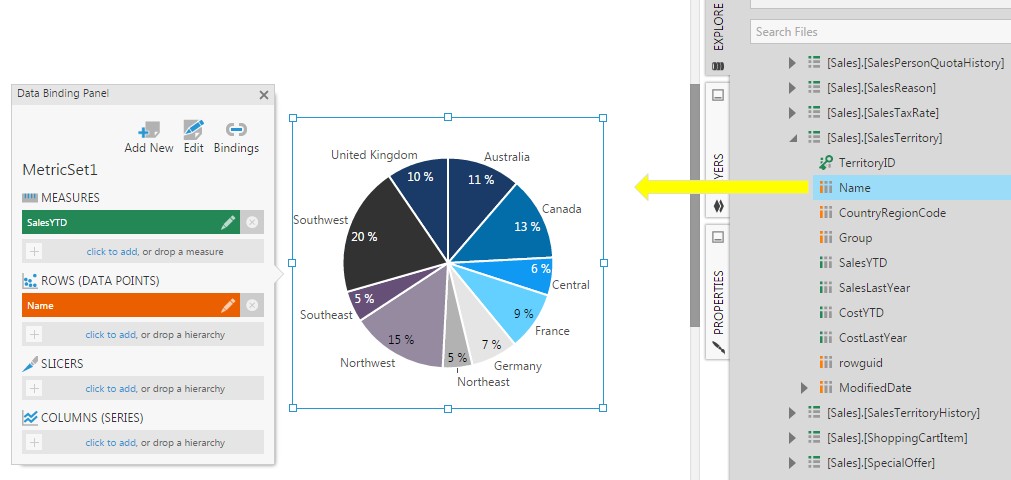Expand the [Sales].[SalesReason] table

792,88
